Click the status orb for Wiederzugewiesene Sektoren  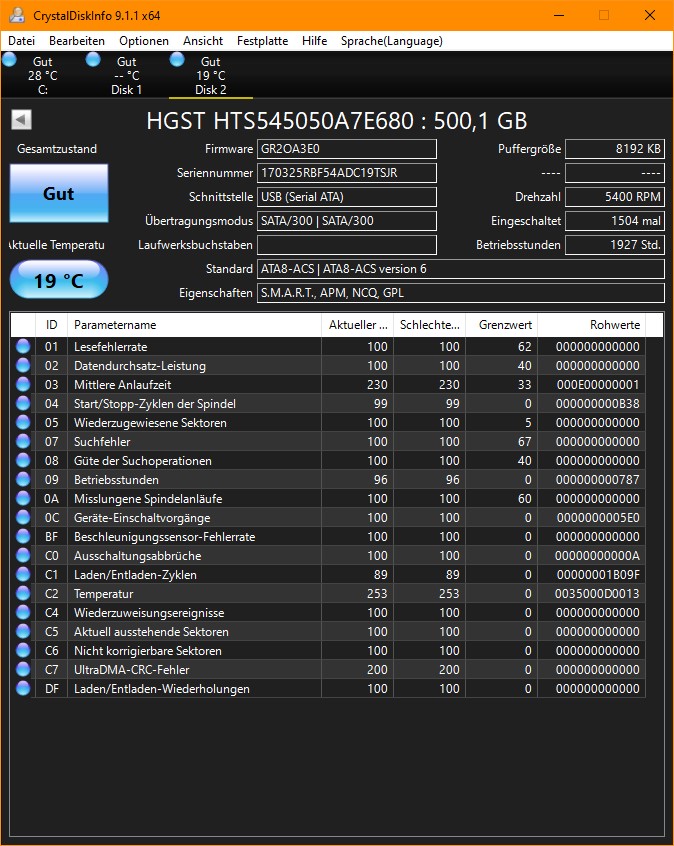tap(23, 422)
